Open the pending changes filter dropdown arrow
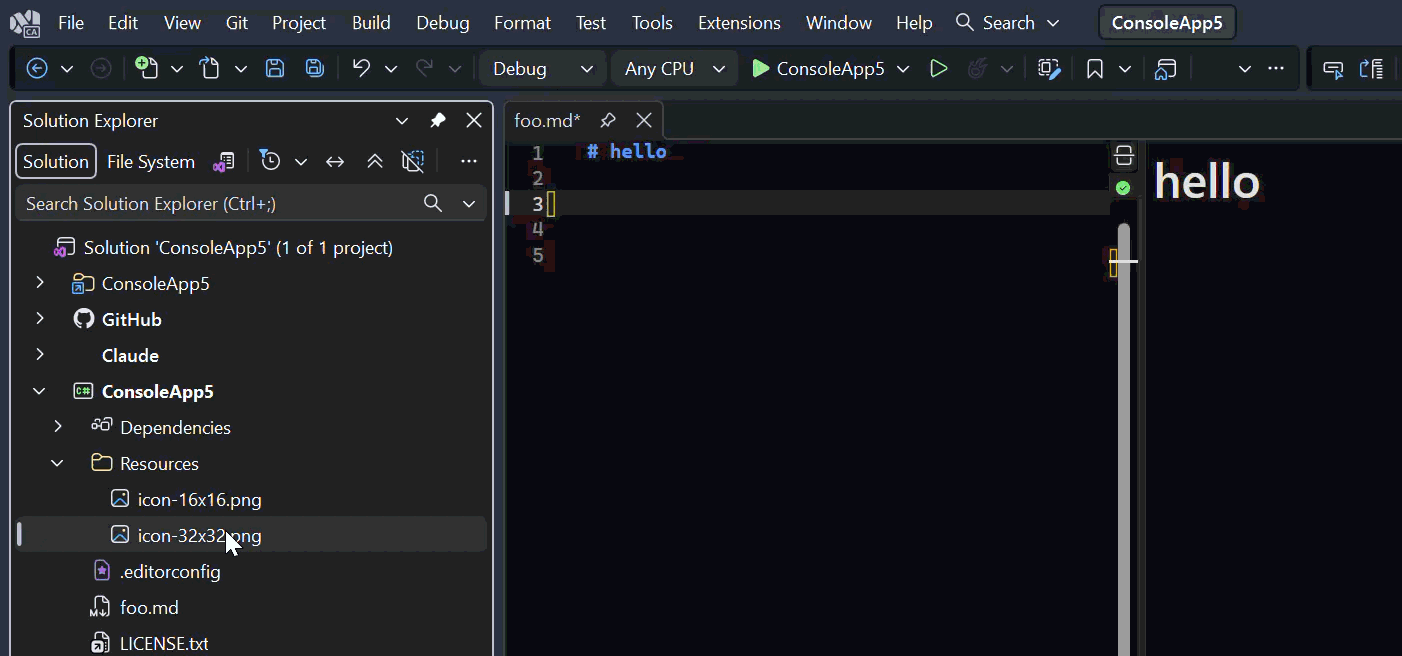This screenshot has height=656, width=1402. 301,161
